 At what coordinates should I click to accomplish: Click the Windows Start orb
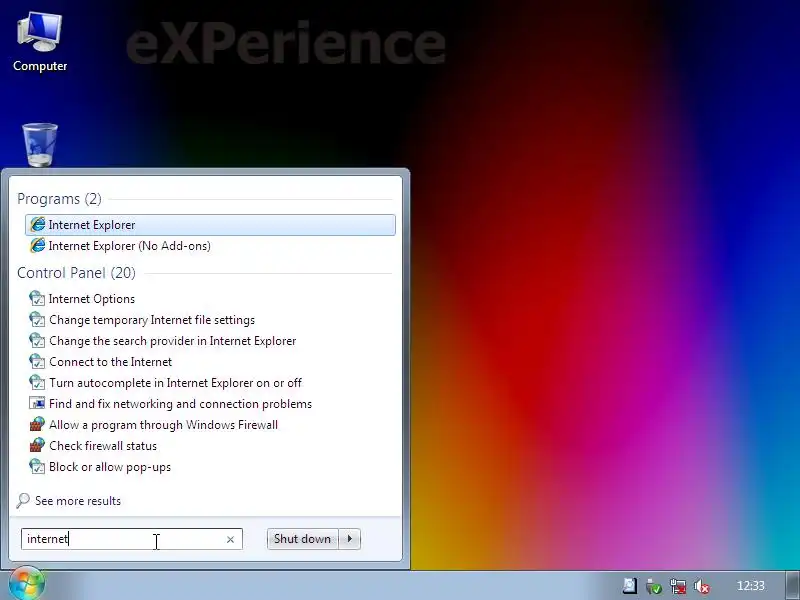tap(26, 584)
